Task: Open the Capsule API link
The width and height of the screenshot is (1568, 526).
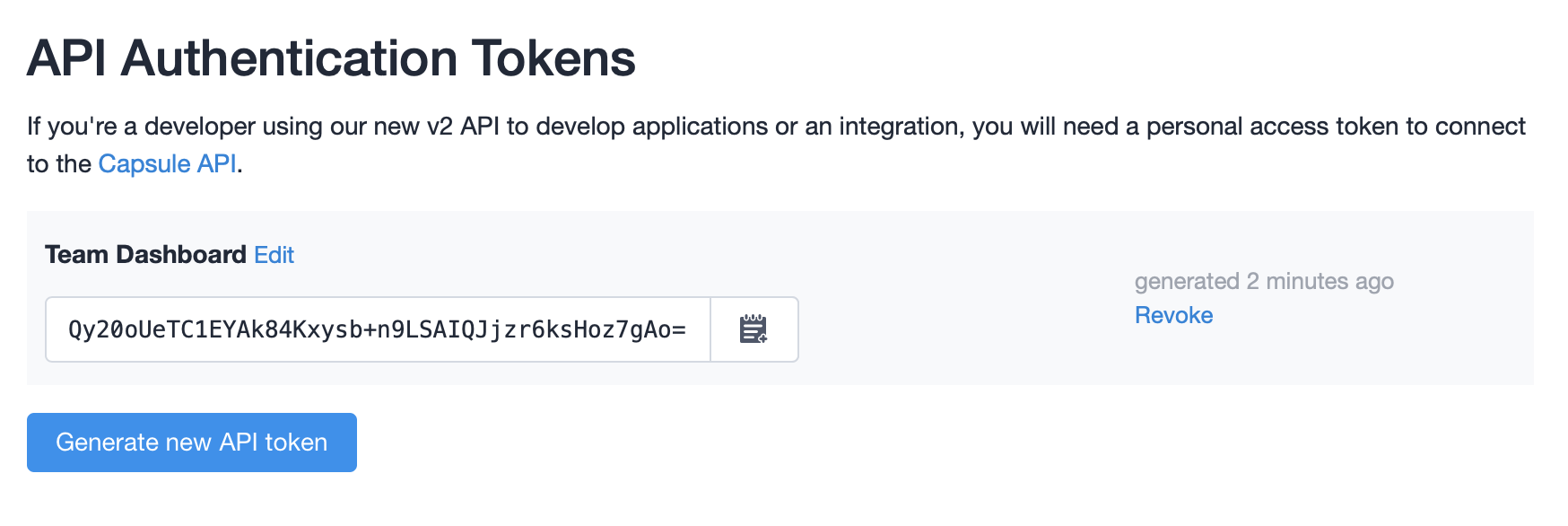Action: (x=167, y=163)
